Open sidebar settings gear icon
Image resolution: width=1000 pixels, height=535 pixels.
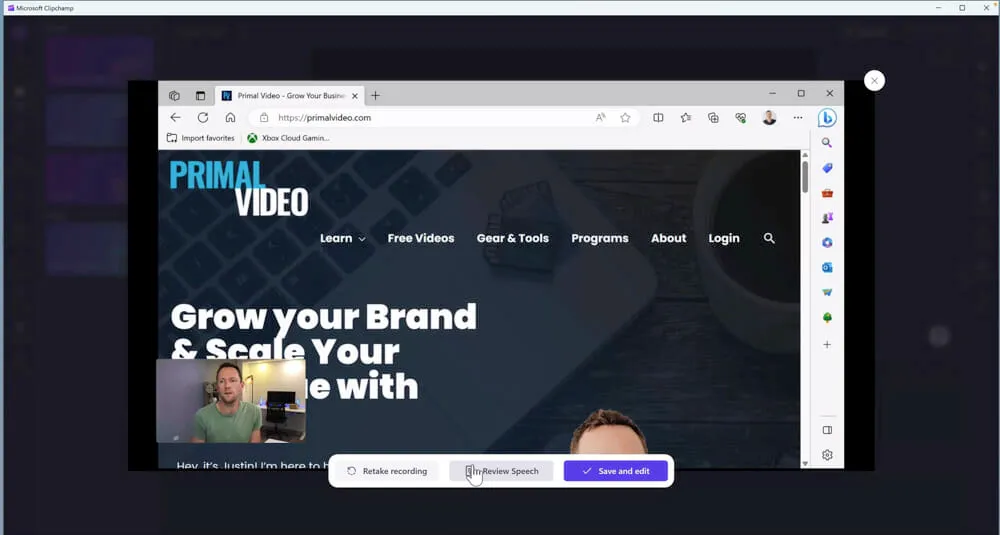[827, 456]
